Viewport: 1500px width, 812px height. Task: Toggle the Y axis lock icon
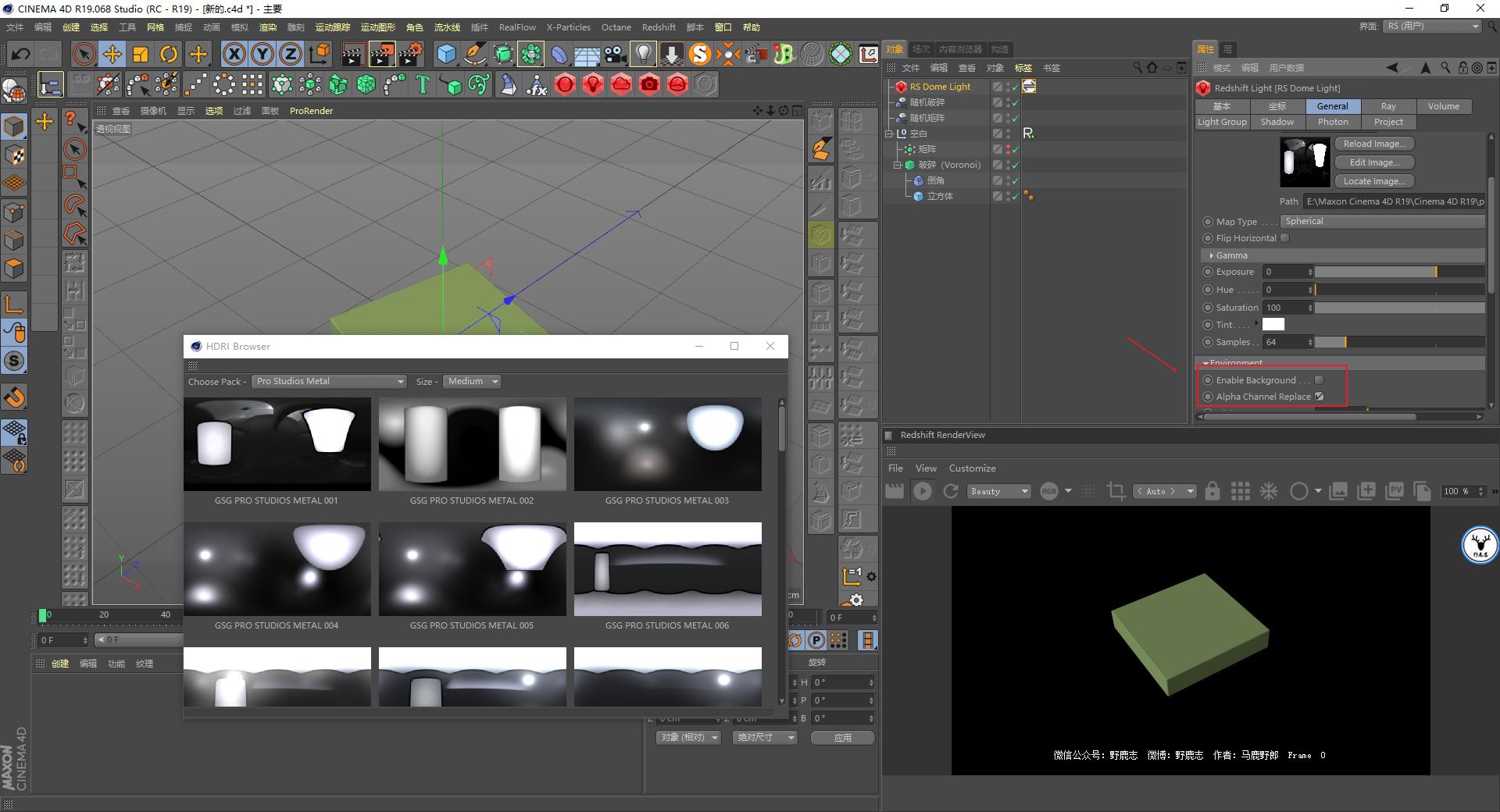click(262, 54)
